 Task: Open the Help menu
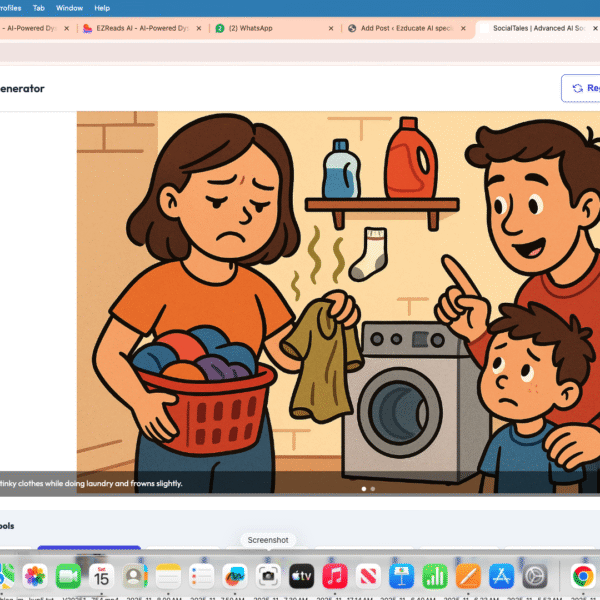(x=102, y=8)
